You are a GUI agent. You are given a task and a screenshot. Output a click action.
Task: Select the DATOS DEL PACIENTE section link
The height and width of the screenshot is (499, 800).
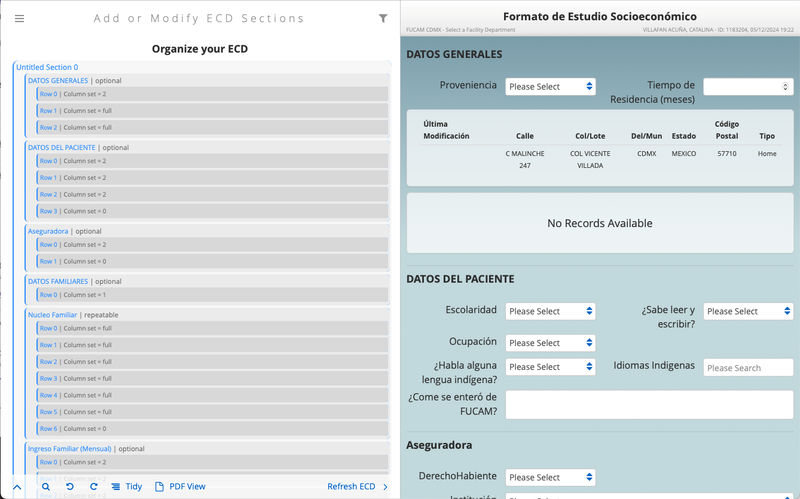tap(62, 147)
